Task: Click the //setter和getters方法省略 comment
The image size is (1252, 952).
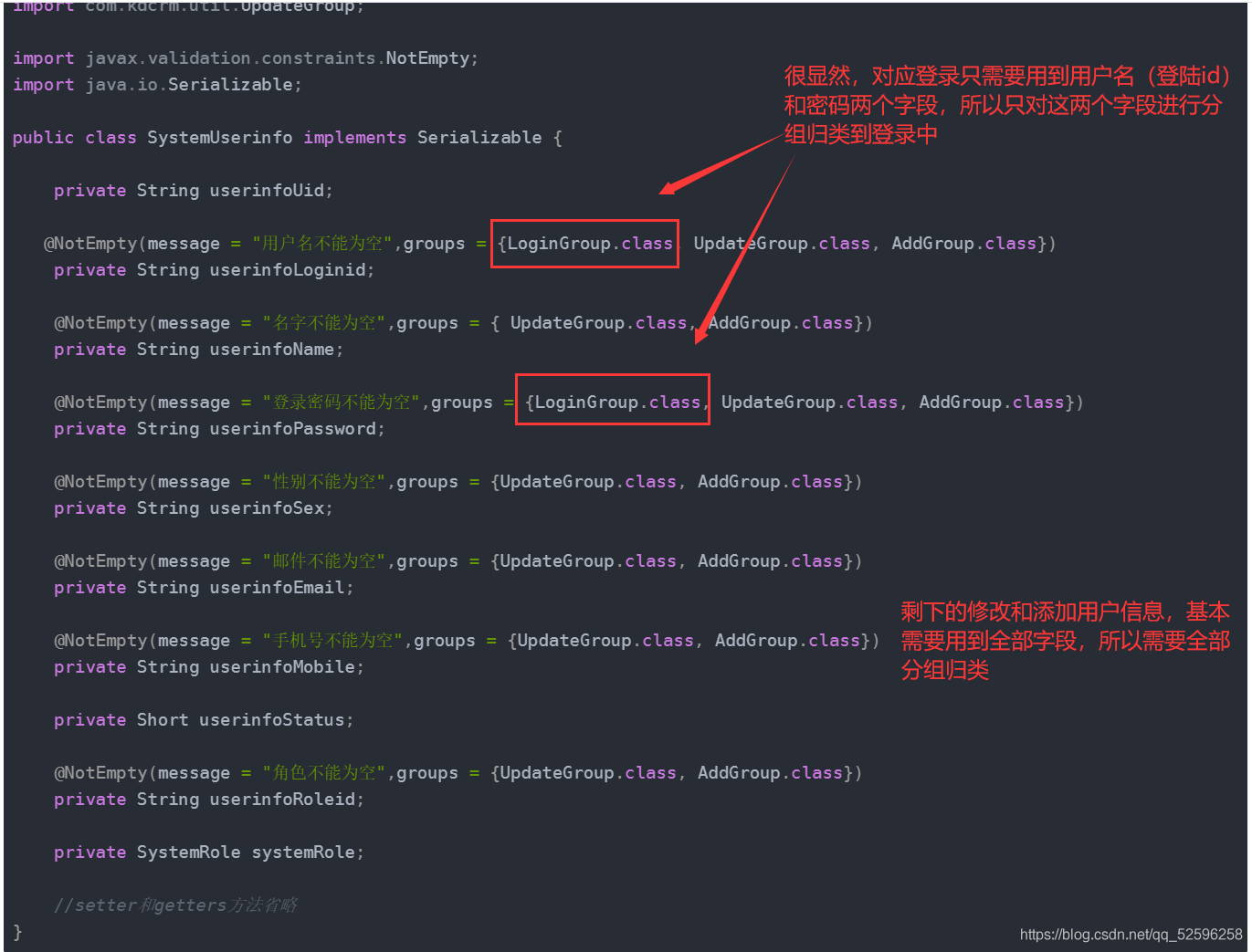Action: (x=175, y=905)
